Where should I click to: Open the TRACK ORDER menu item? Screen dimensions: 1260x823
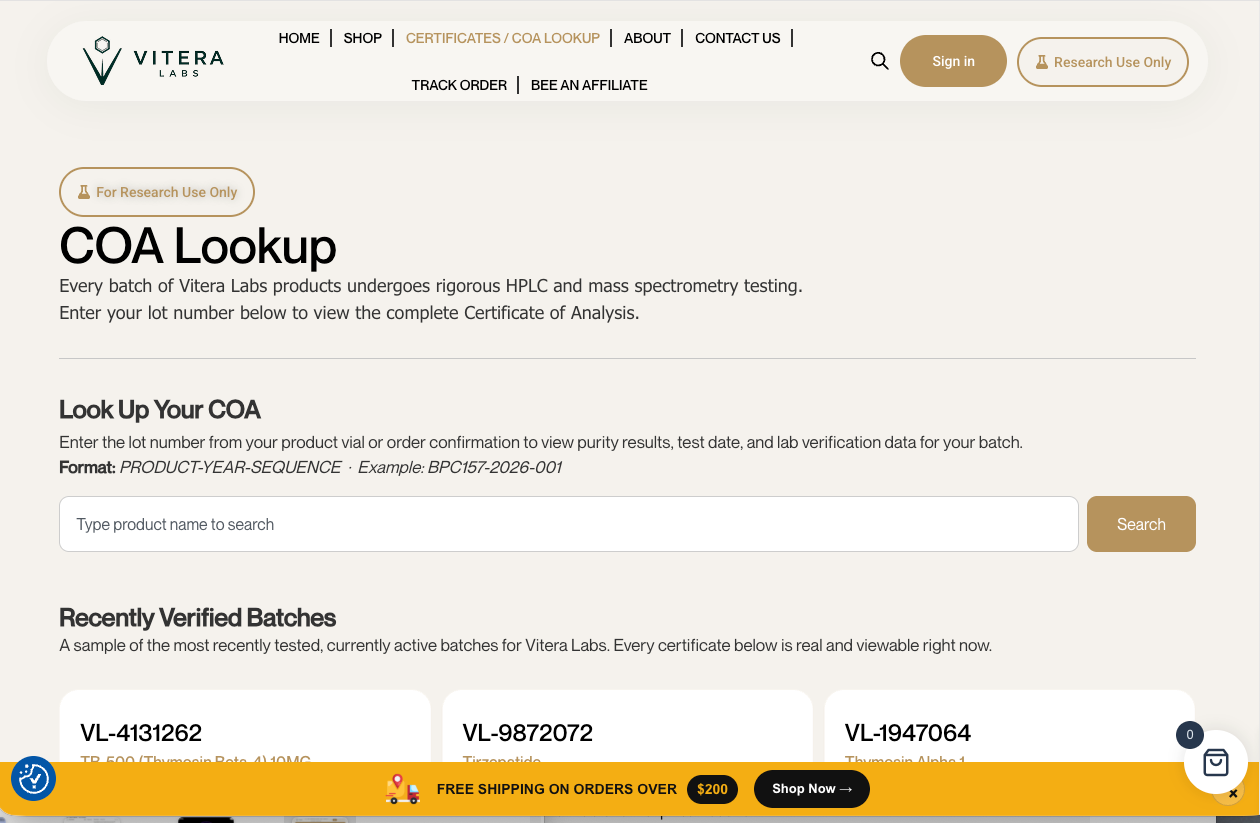click(x=459, y=85)
